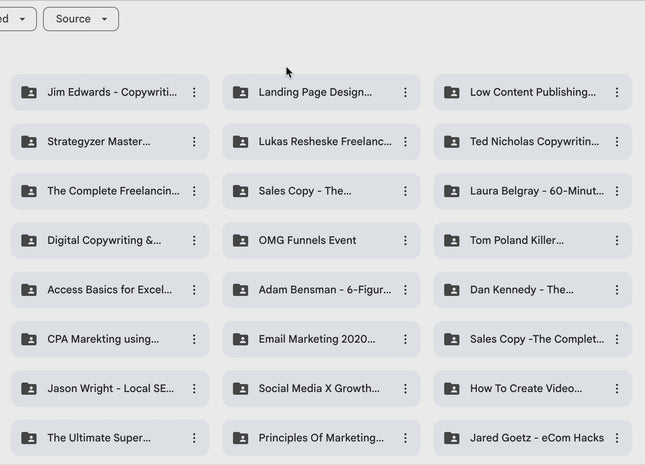Open more options for Dan Kennedy - The... folder
645x465 pixels.
pos(617,290)
